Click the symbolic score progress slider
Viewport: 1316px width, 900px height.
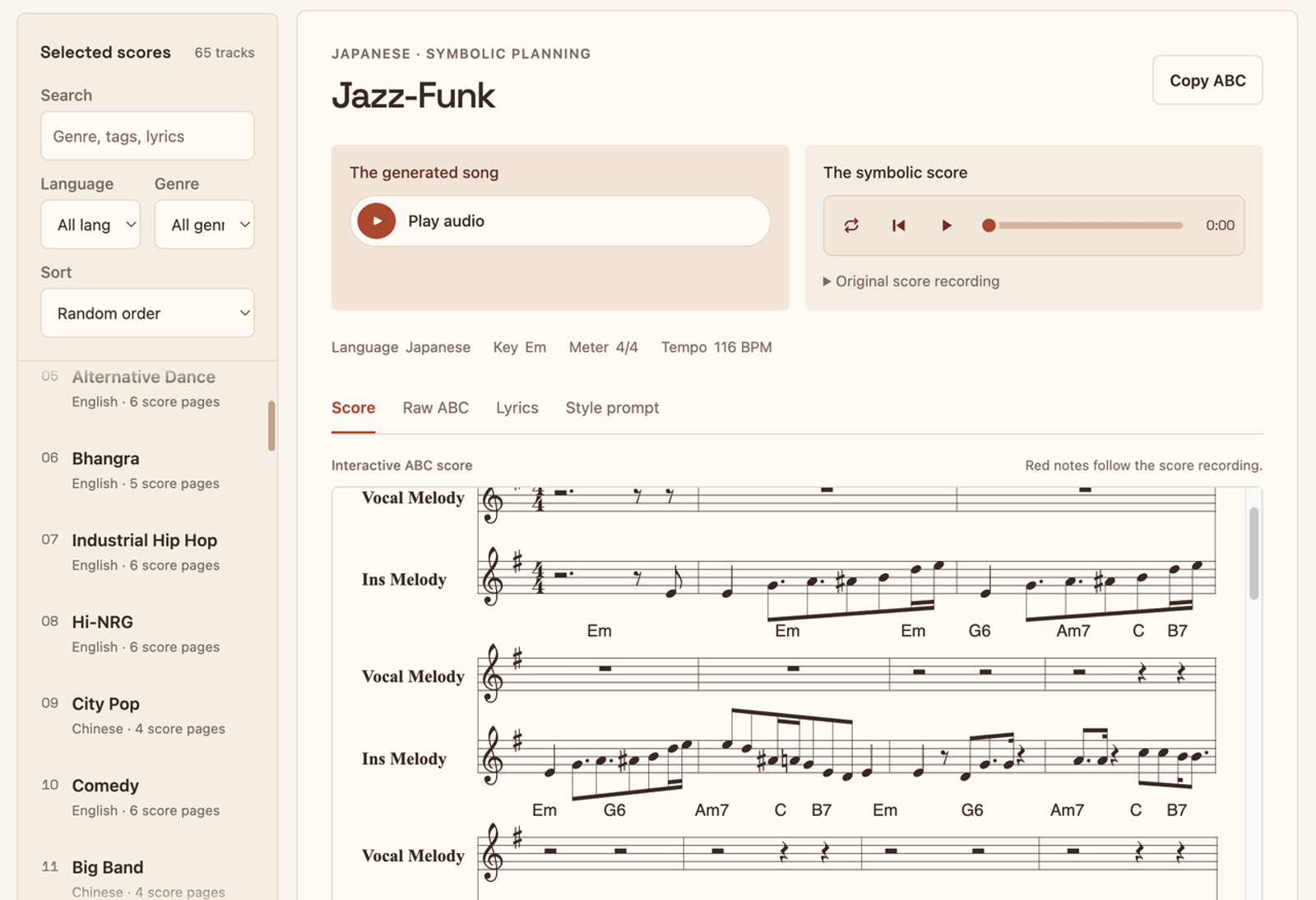click(1082, 225)
